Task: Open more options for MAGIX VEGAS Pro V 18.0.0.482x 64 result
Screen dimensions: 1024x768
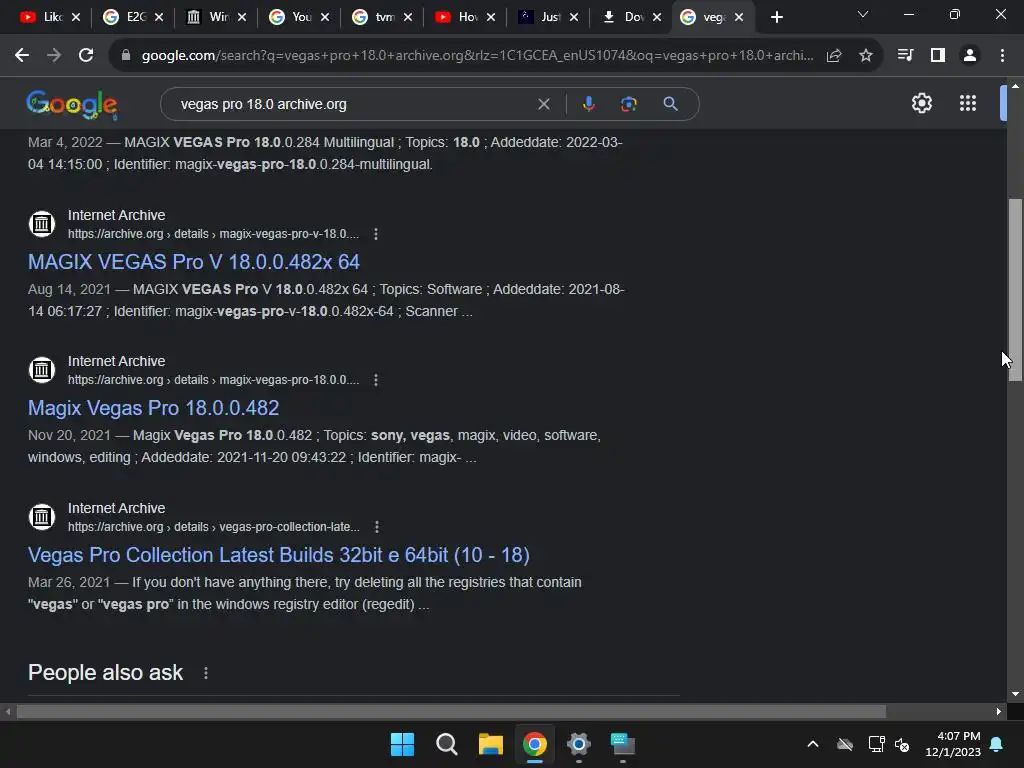Action: [x=376, y=234]
